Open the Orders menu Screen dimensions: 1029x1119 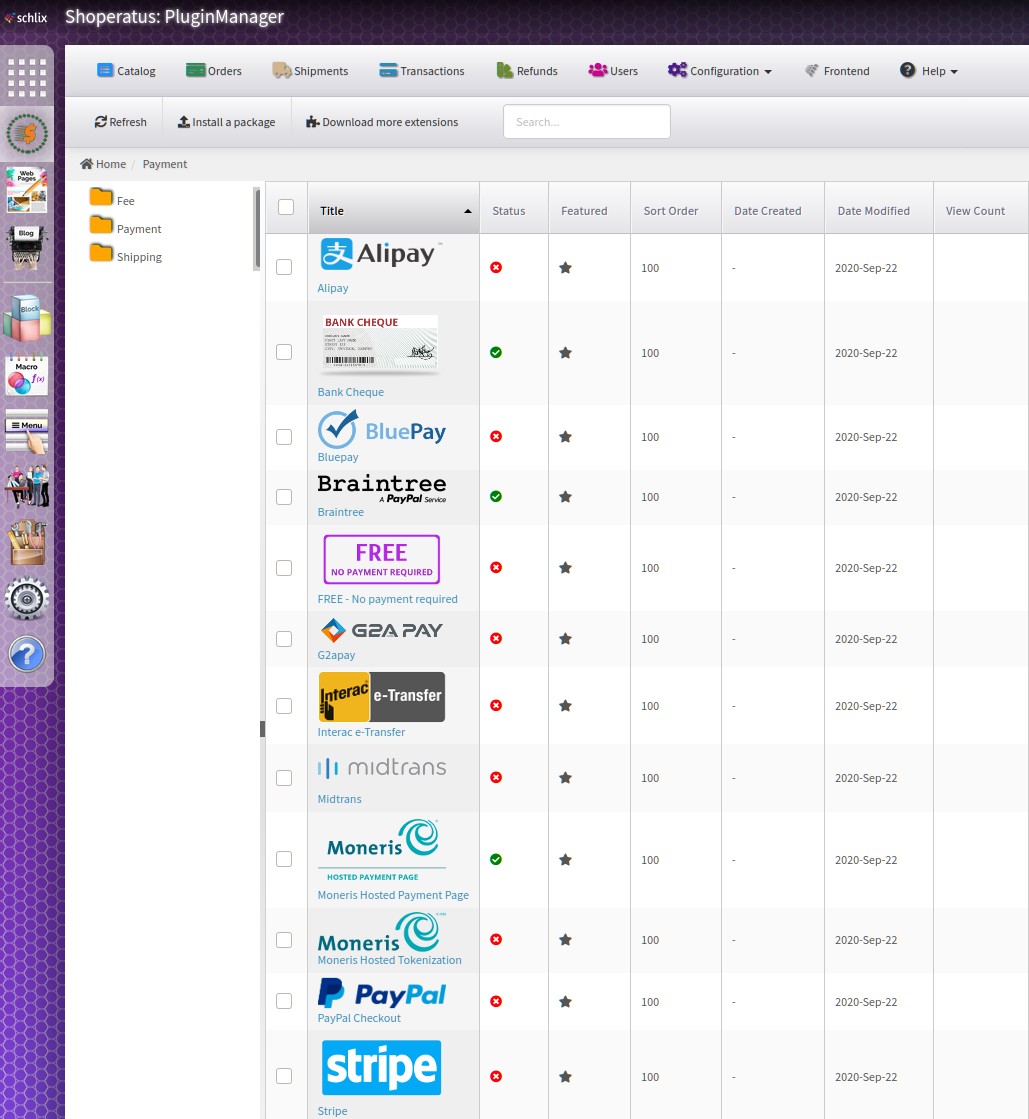coord(213,71)
